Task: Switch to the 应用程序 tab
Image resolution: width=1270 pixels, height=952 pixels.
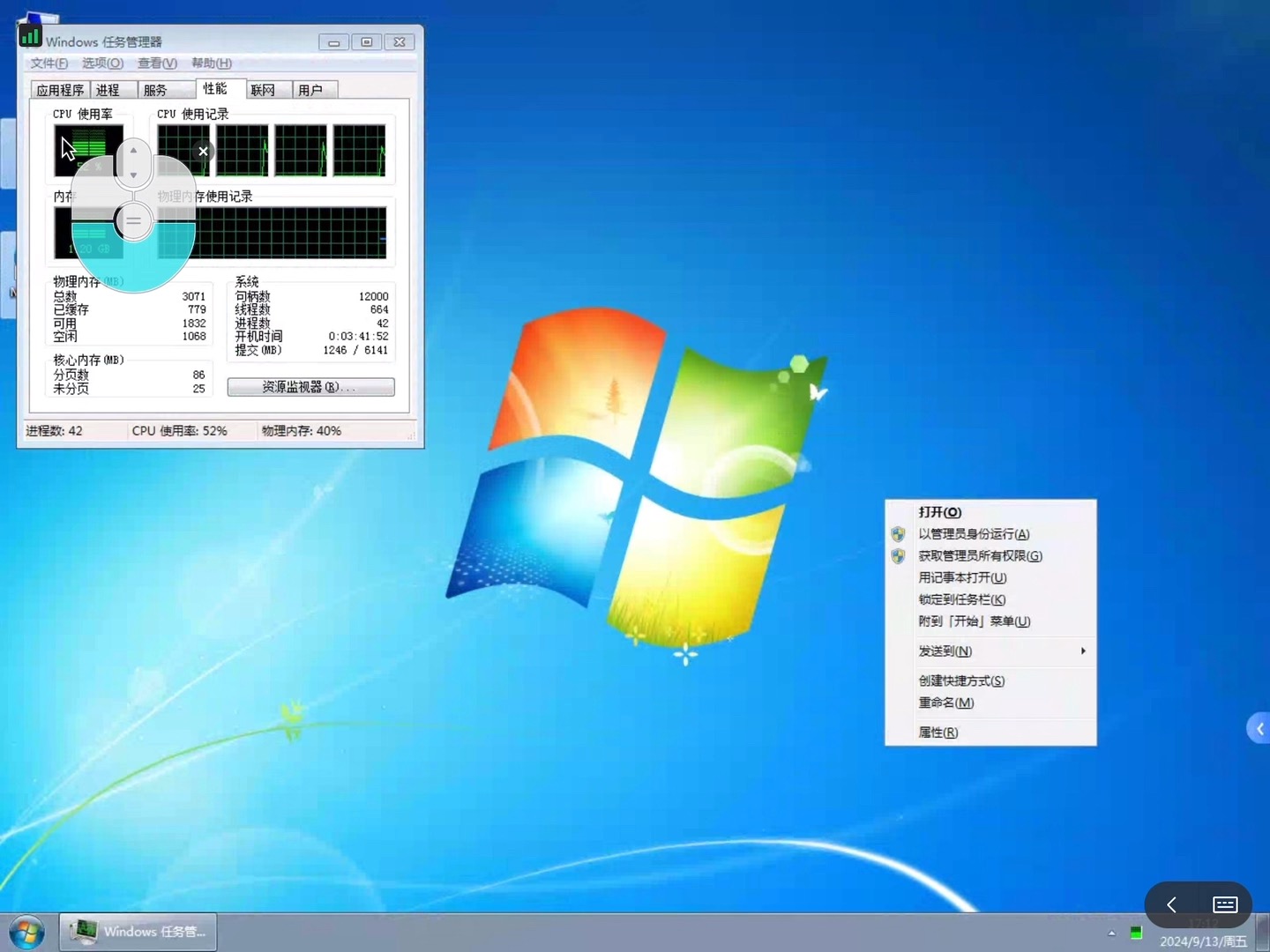Action: coord(60,90)
